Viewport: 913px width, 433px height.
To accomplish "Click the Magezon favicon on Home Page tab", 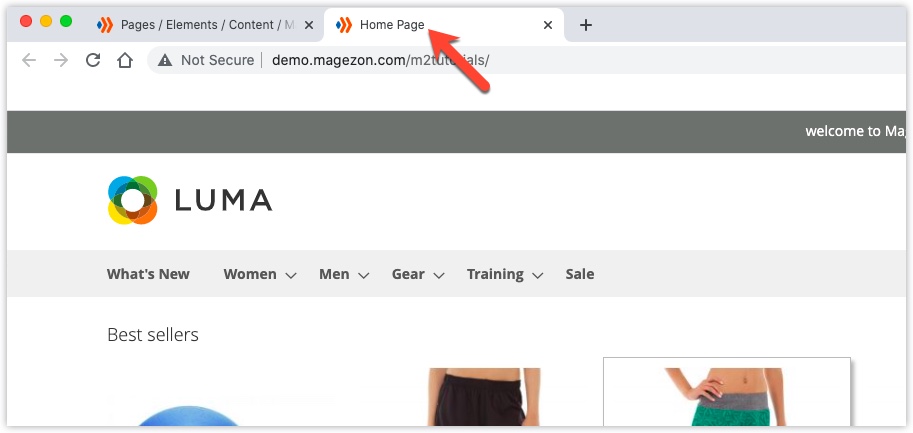I will 344,25.
